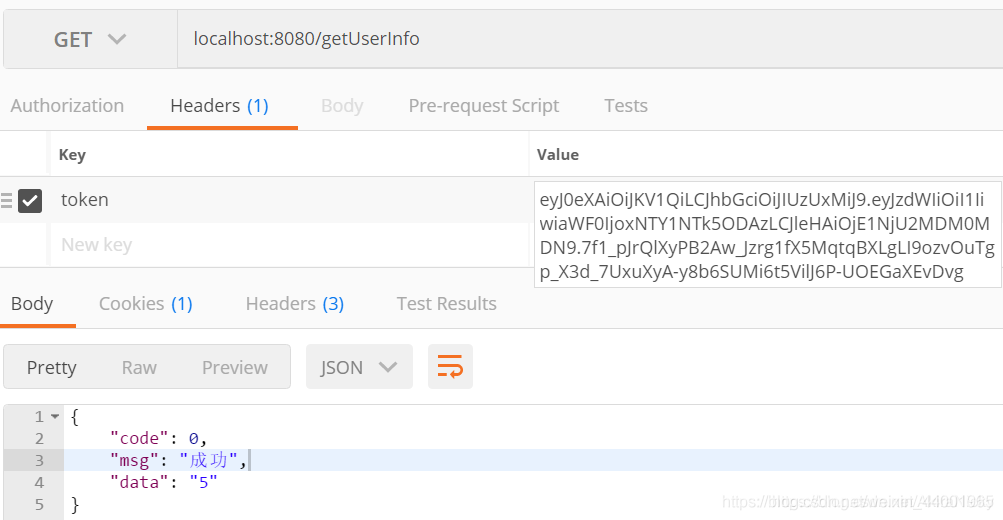Open the GET method dropdown

pyautogui.click(x=90, y=40)
